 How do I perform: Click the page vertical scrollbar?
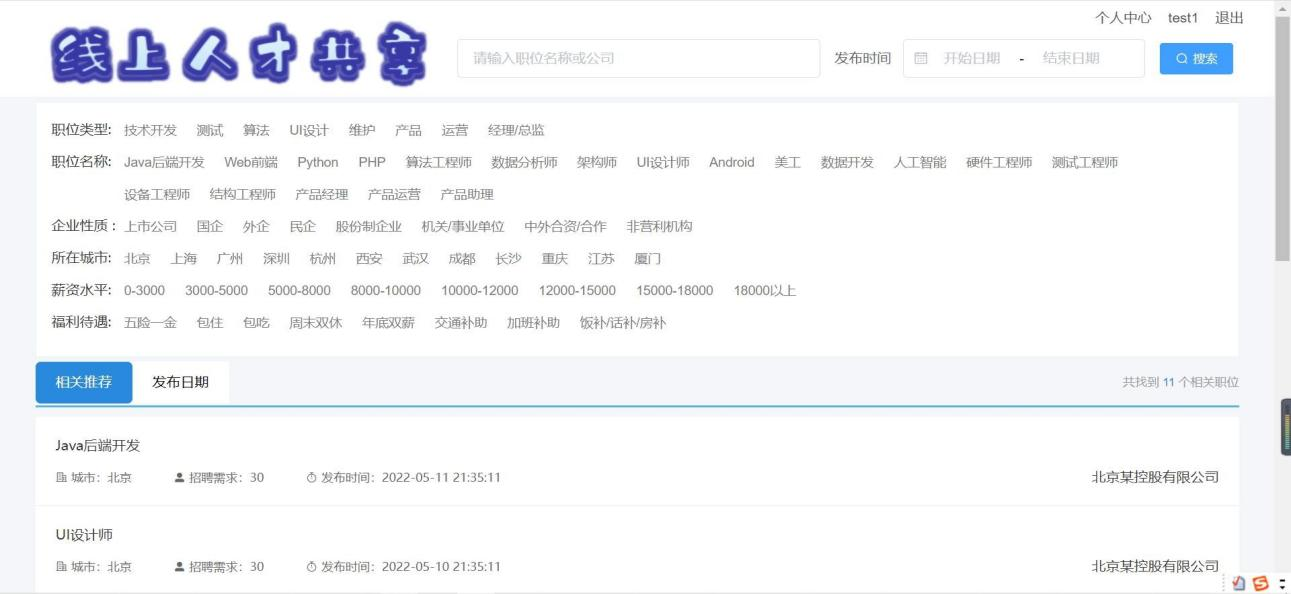tap(1284, 137)
